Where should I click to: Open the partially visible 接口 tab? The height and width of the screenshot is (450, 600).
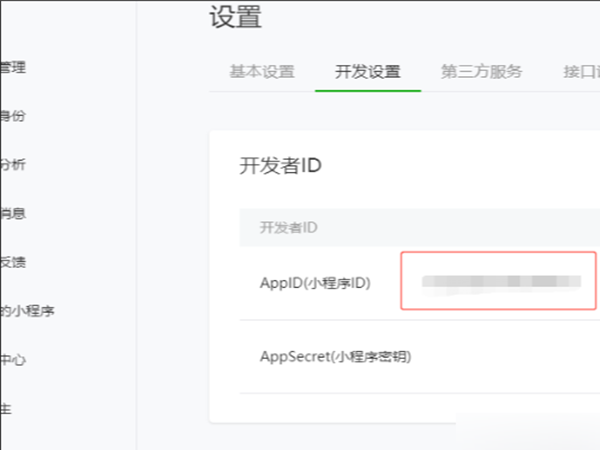[x=580, y=72]
